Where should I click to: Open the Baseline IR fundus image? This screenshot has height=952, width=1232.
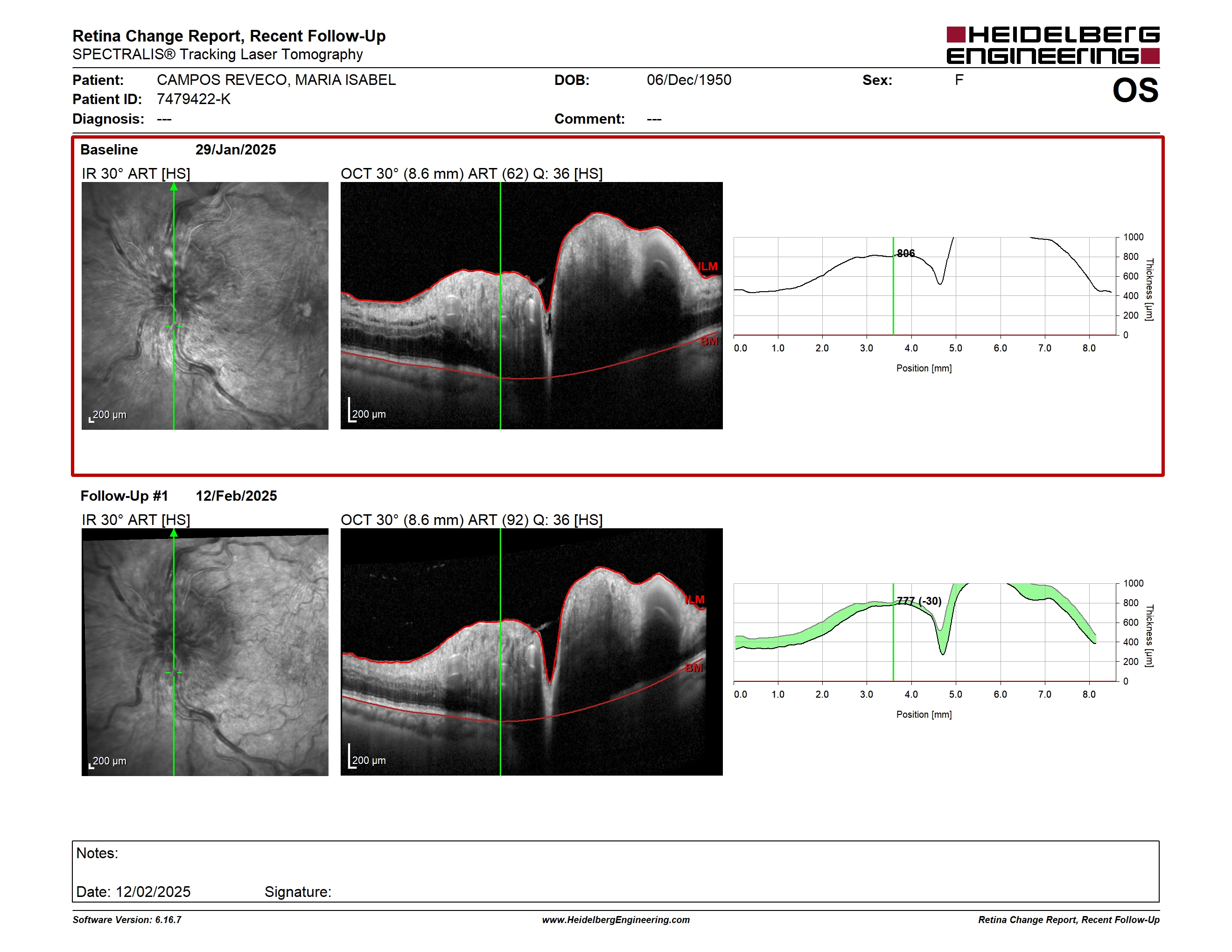coord(205,306)
